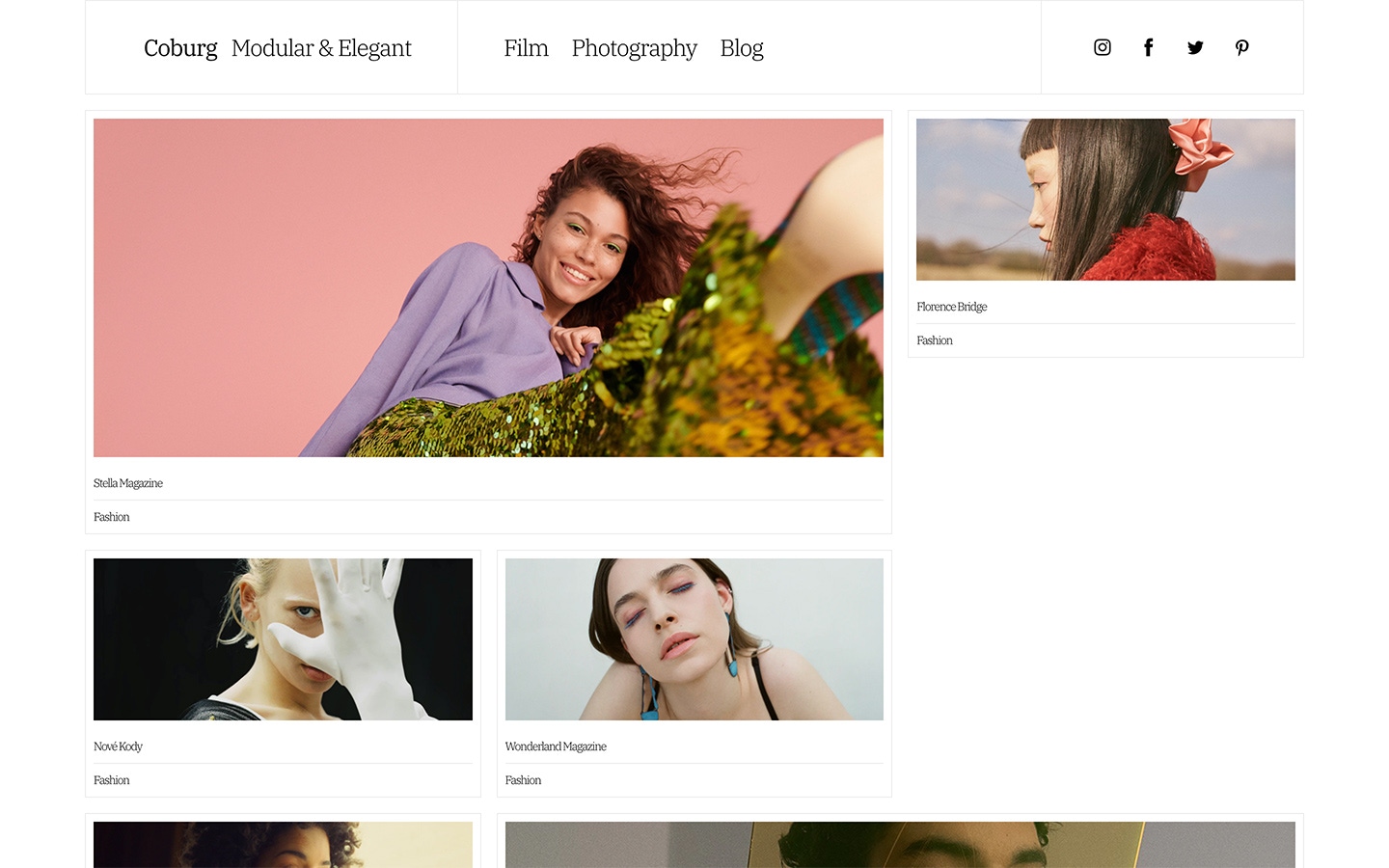The height and width of the screenshot is (868, 1389).
Task: Open the Florence Bridge project link
Action: tap(952, 307)
